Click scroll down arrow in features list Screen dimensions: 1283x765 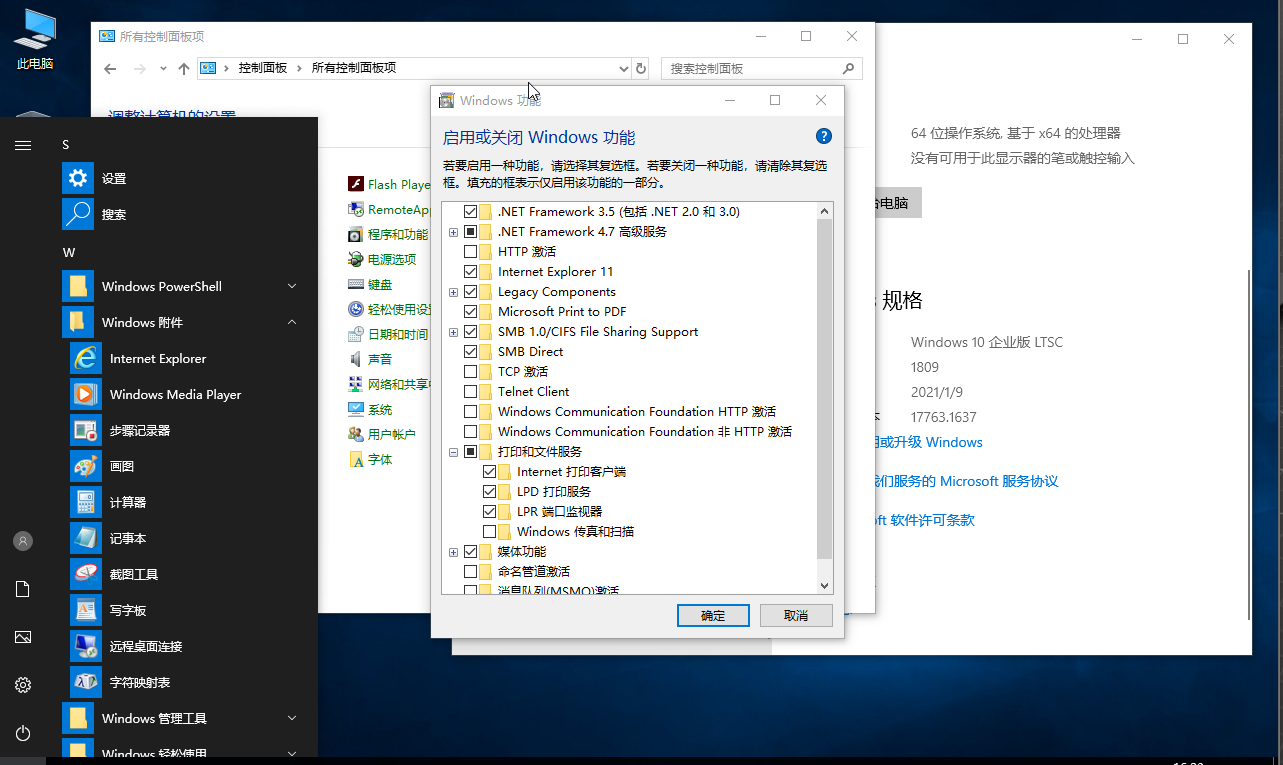(825, 586)
